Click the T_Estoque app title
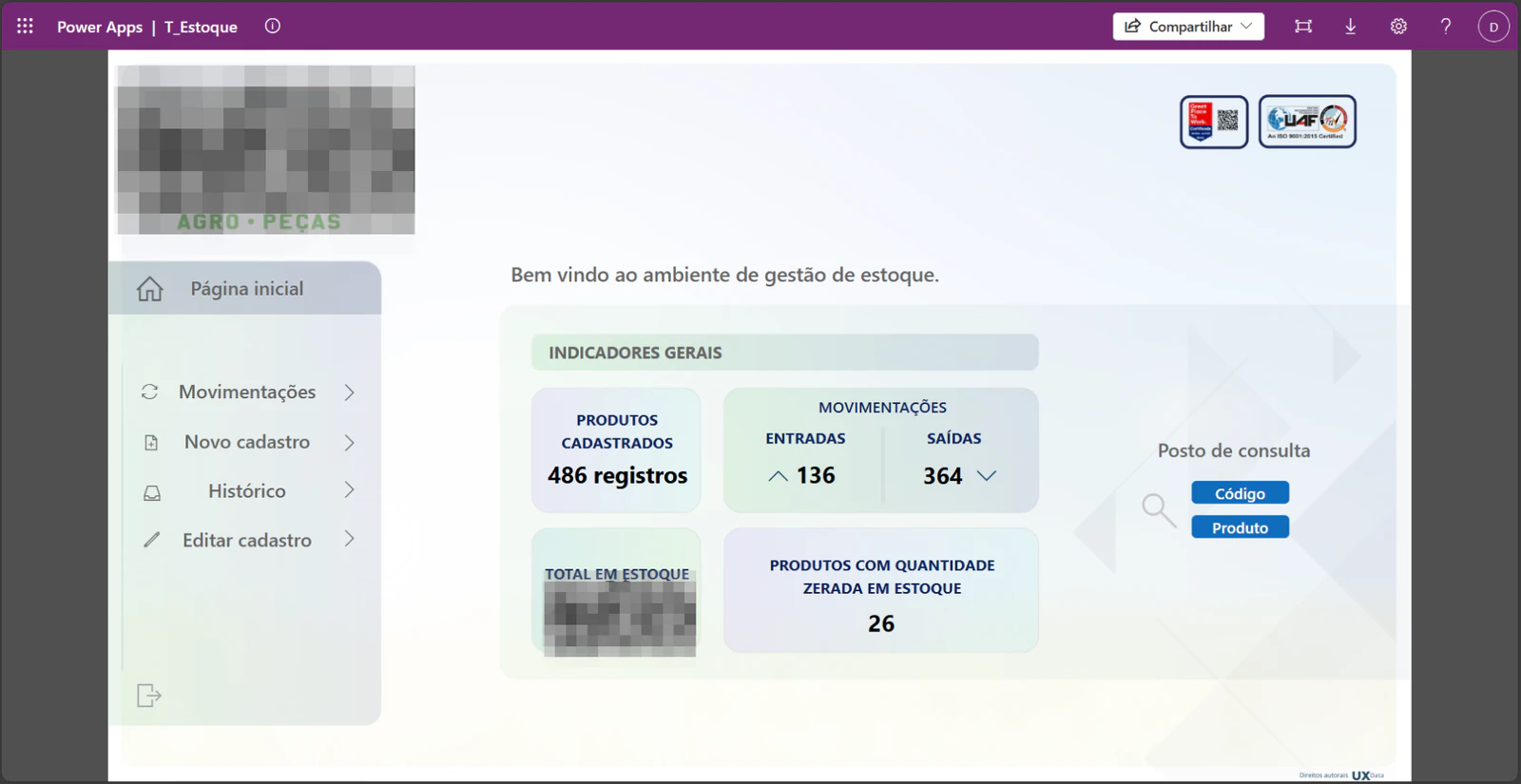Image resolution: width=1521 pixels, height=784 pixels. 201,27
